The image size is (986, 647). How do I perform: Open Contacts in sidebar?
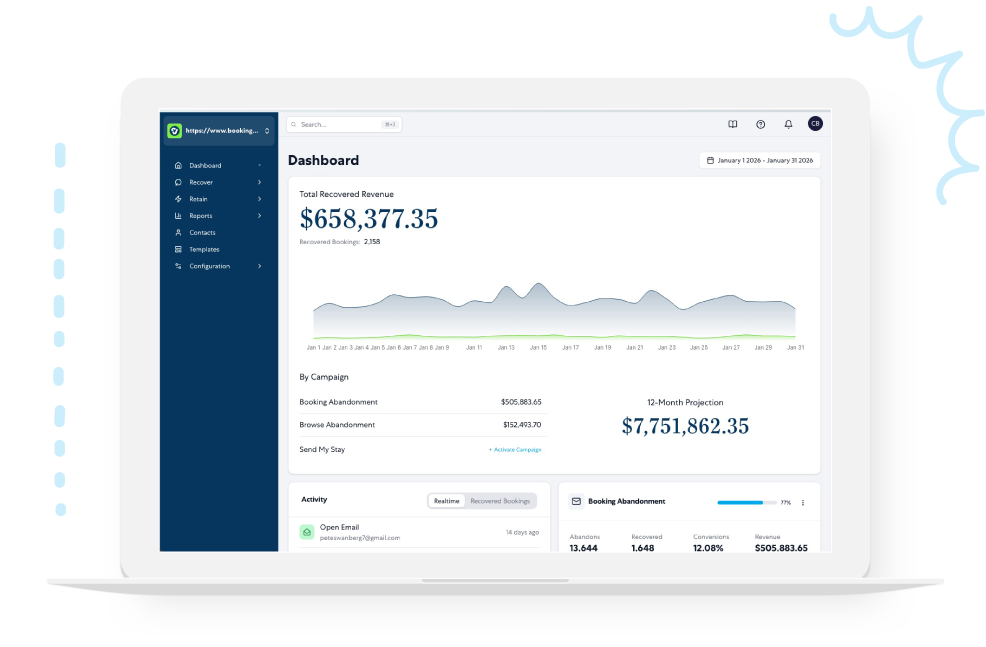point(202,233)
